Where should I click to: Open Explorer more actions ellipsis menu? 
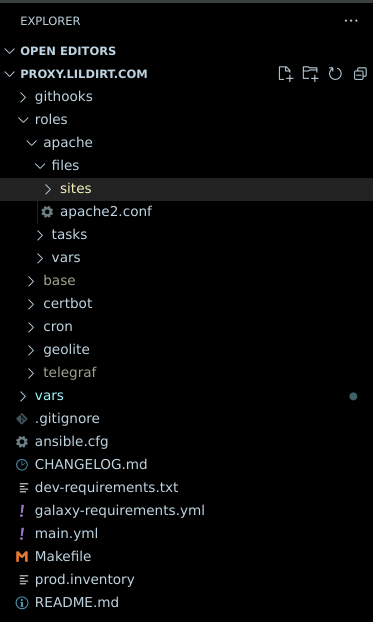coord(351,21)
